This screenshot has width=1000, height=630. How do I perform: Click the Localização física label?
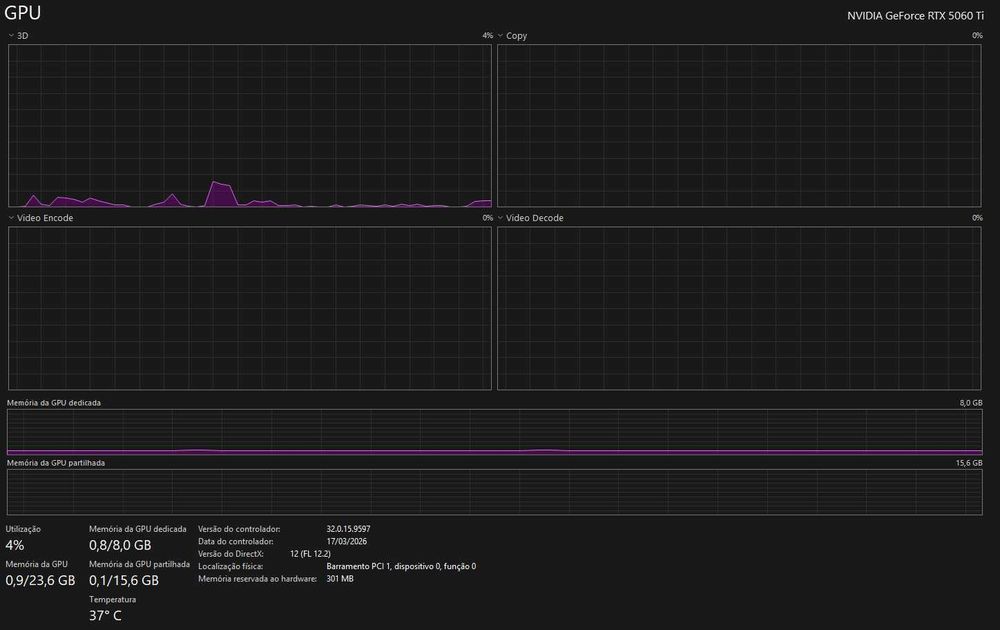(x=231, y=566)
